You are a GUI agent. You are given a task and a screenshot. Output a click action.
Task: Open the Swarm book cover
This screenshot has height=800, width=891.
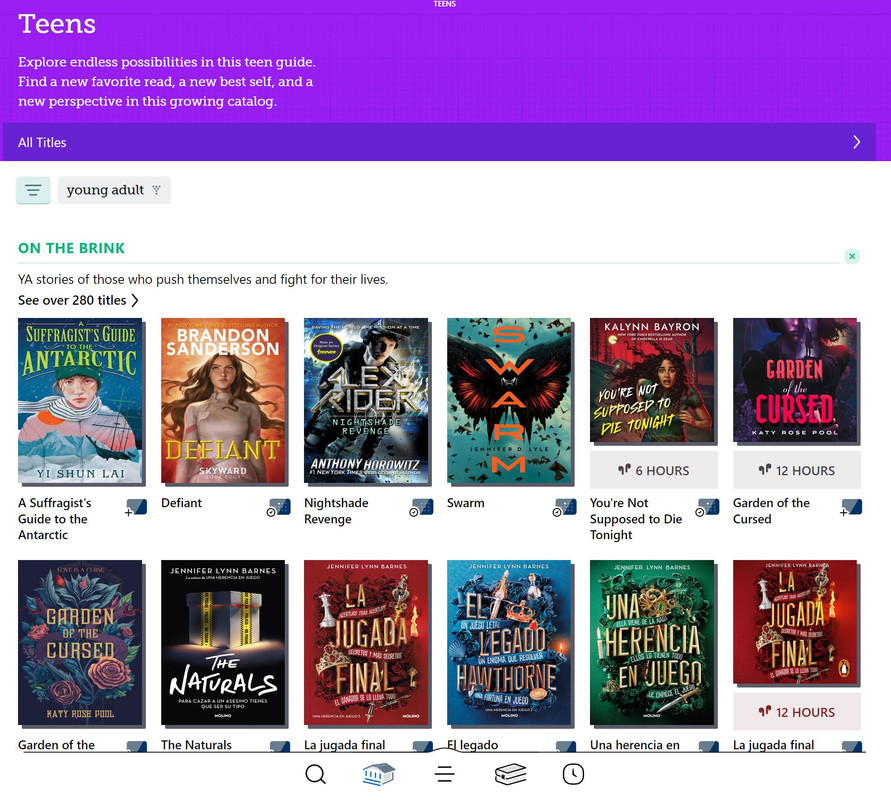[509, 401]
